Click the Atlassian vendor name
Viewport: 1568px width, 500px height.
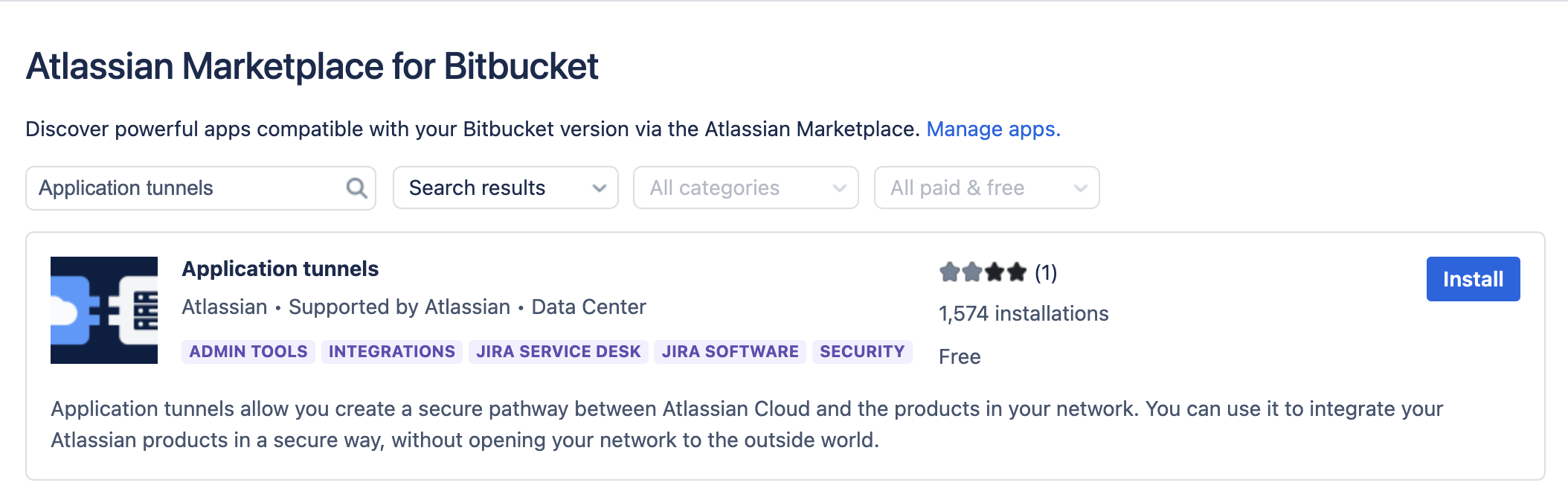click(225, 307)
